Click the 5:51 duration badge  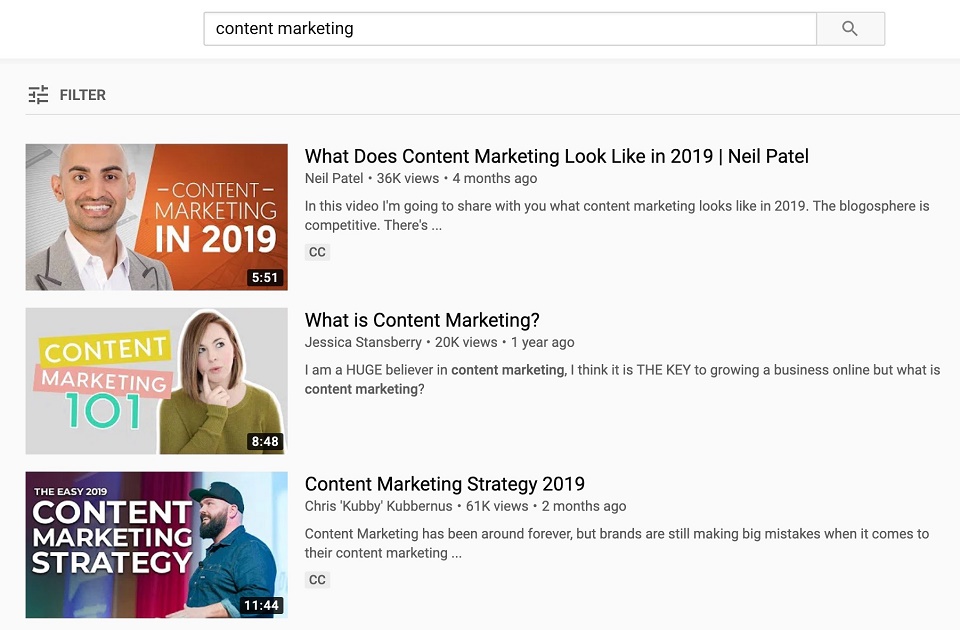(265, 277)
